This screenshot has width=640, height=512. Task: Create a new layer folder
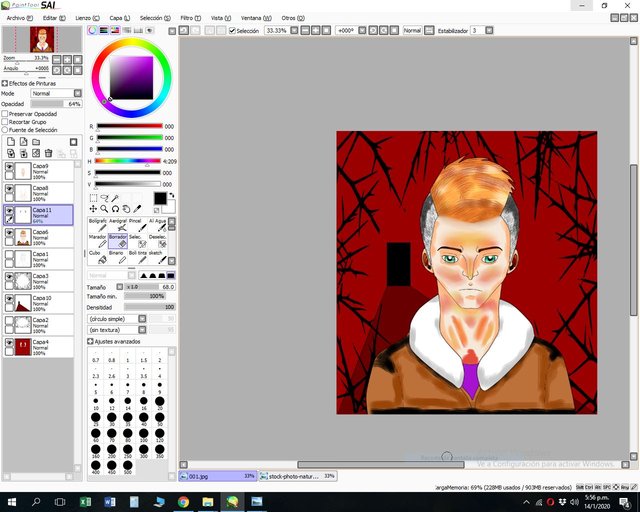coord(36,142)
